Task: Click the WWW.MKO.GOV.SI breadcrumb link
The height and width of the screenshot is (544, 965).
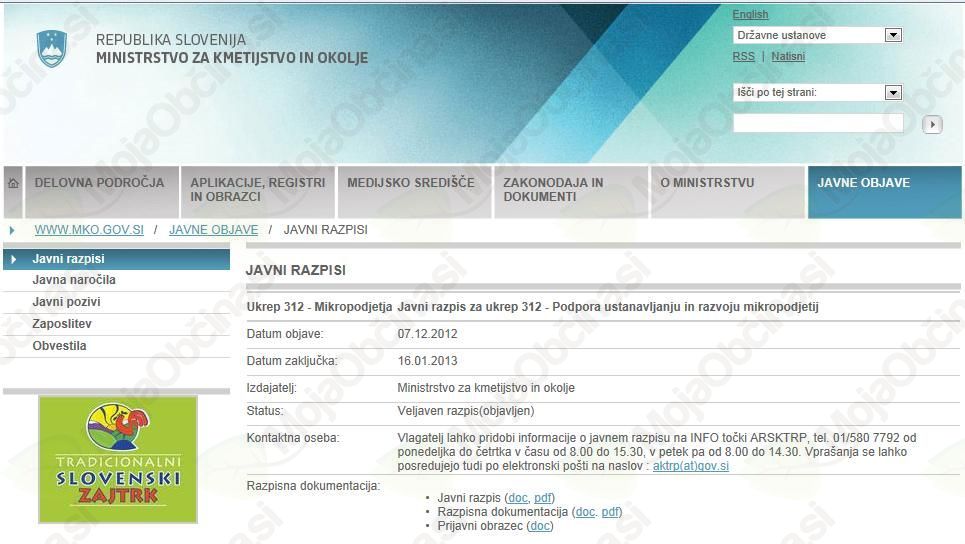Action: (89, 230)
